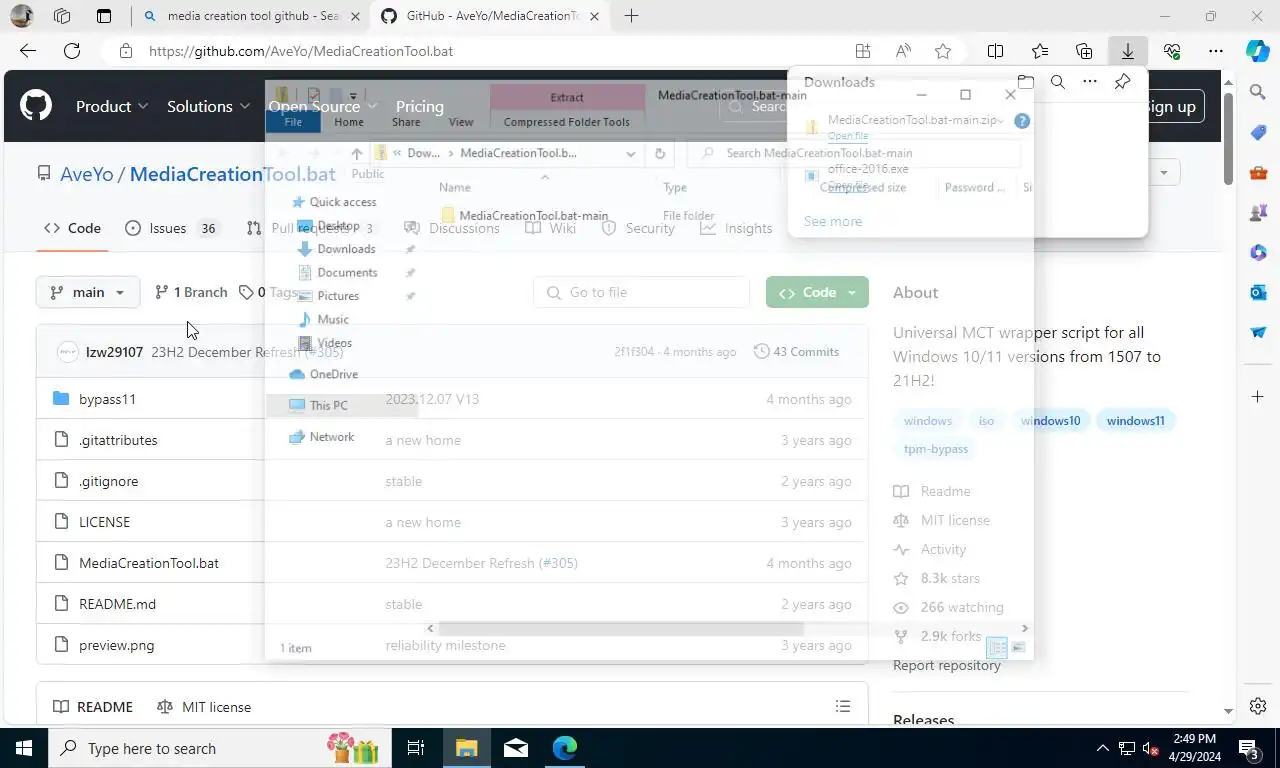Viewport: 1280px width, 768px height.
Task: Go back using the browser back arrow
Action: [x=28, y=51]
